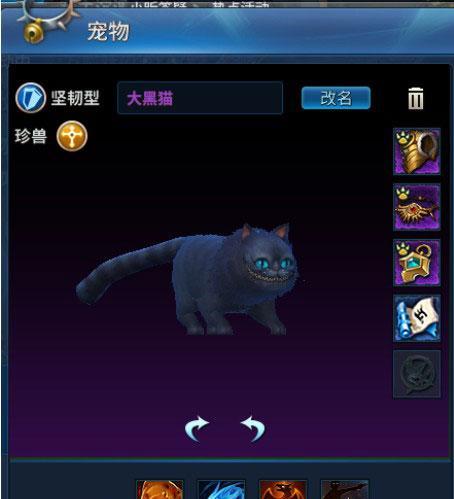Click the collar with bell pet icon
Viewport: 454px width, 499px height.
47,22
